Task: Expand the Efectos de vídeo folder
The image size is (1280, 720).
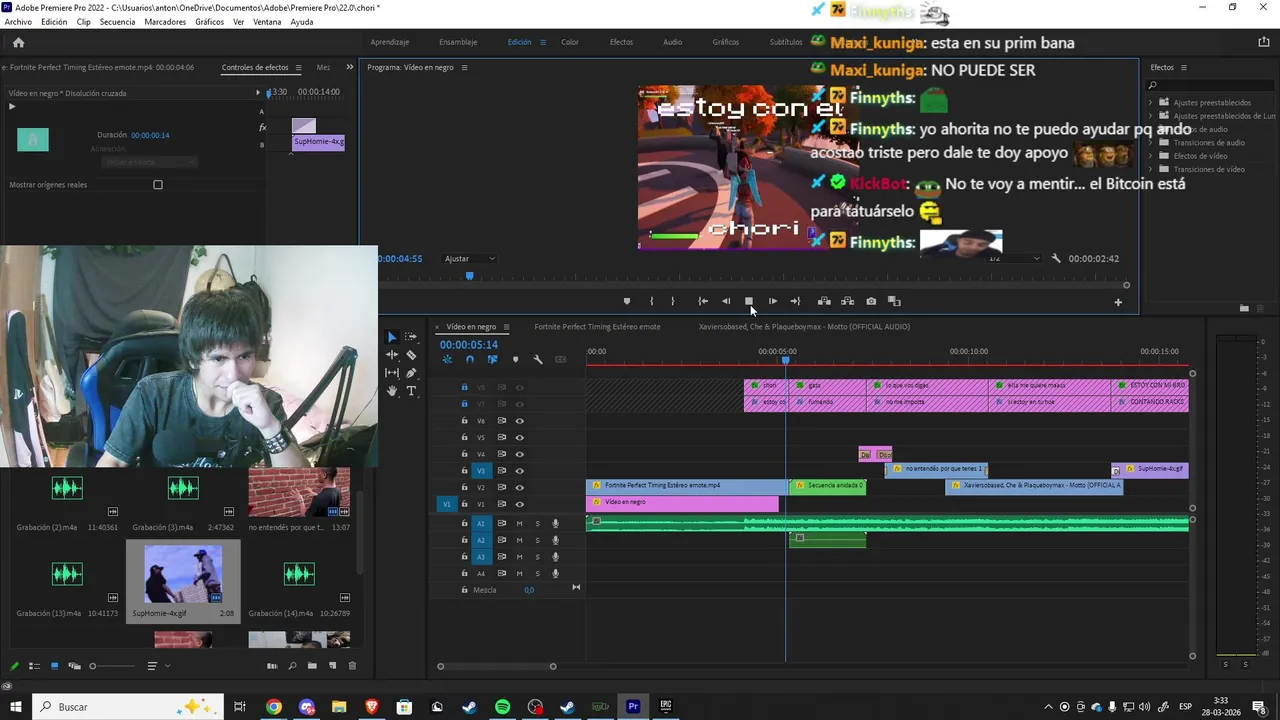Action: coord(1151,156)
